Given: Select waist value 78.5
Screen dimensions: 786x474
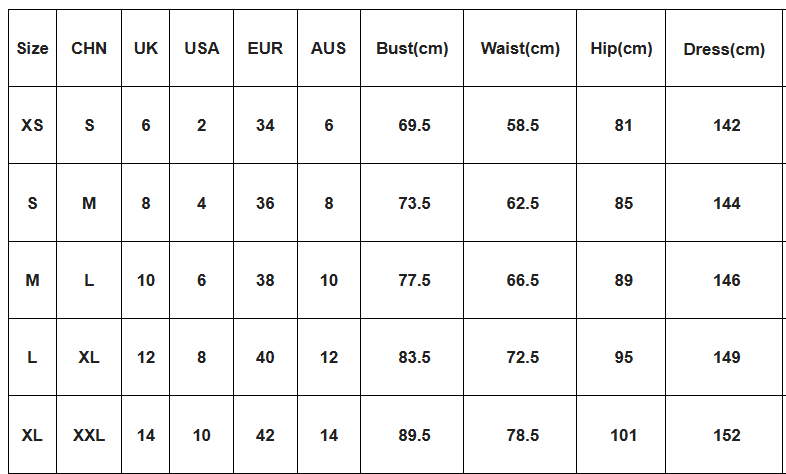Looking at the screenshot, I should tap(522, 435).
